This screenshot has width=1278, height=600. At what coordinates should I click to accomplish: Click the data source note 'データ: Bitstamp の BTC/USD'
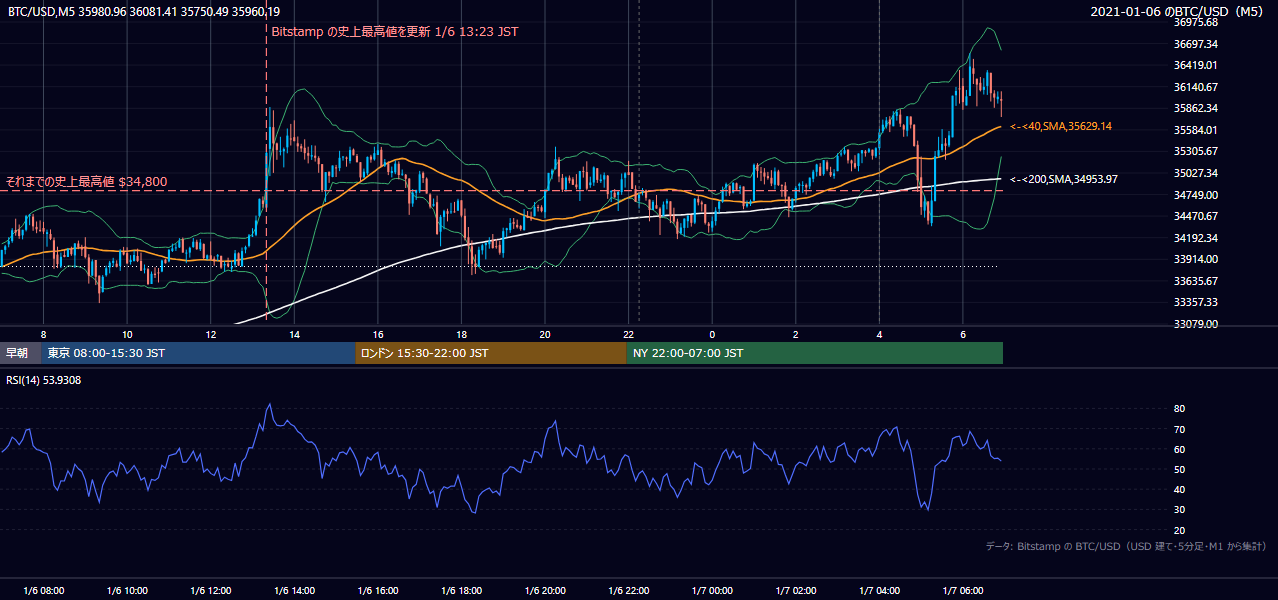(x=1127, y=546)
